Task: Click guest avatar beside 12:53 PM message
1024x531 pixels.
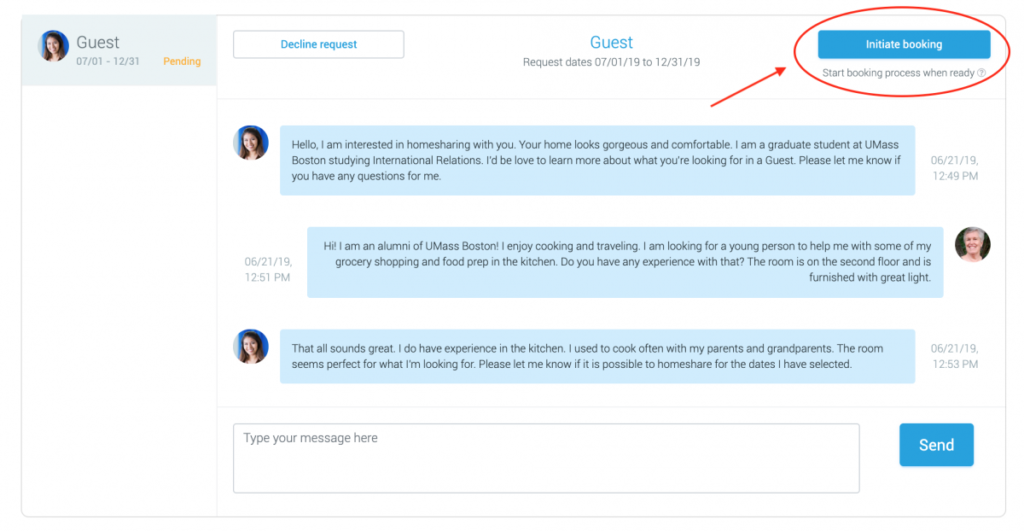Action: tap(251, 346)
